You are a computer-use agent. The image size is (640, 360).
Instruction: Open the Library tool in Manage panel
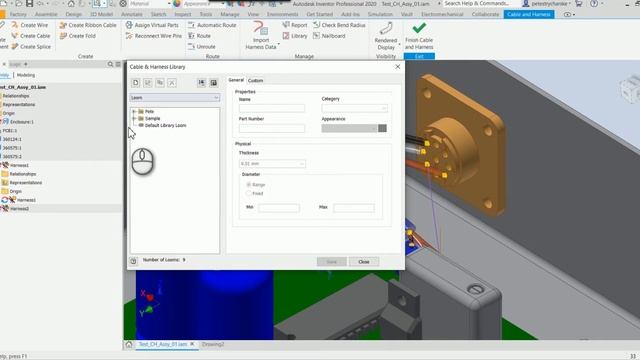294,36
